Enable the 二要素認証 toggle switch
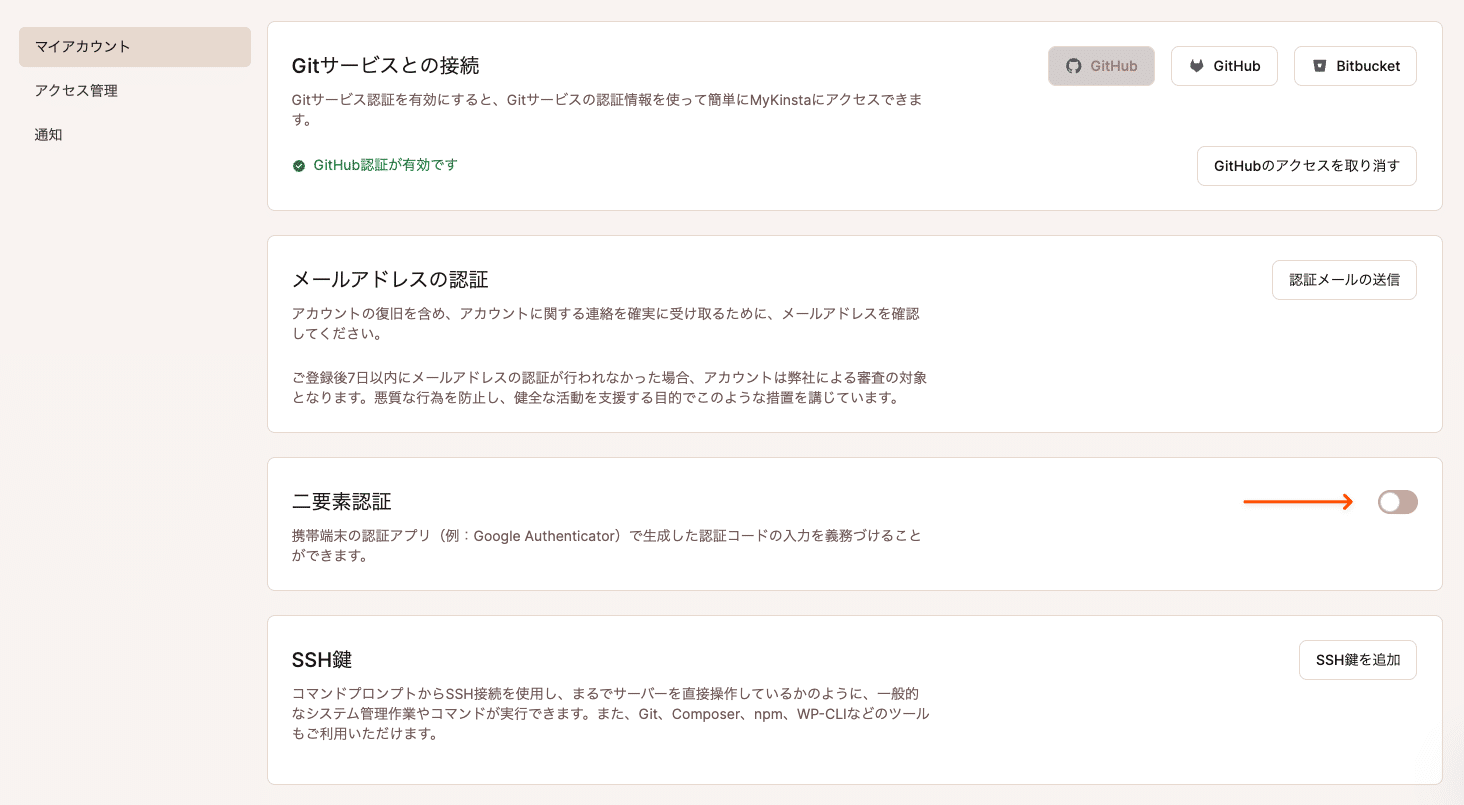The image size is (1464, 805). [x=1397, y=502]
